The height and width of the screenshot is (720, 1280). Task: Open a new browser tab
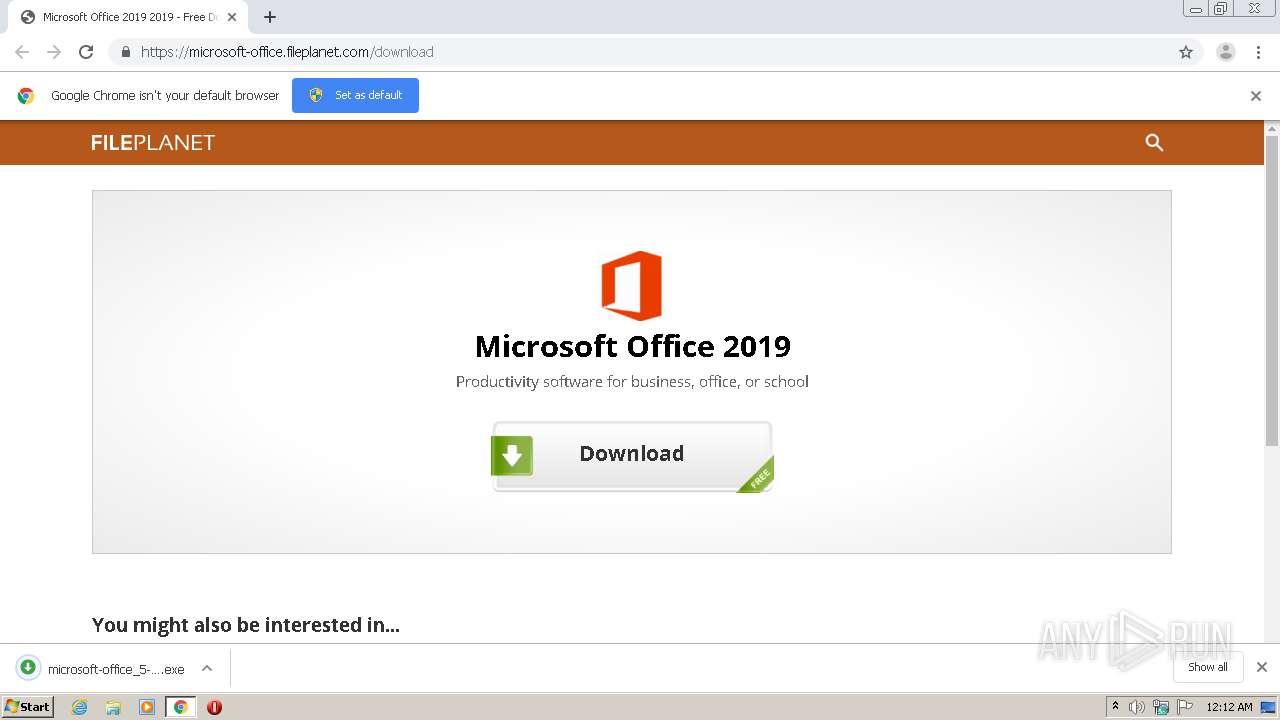pos(270,17)
